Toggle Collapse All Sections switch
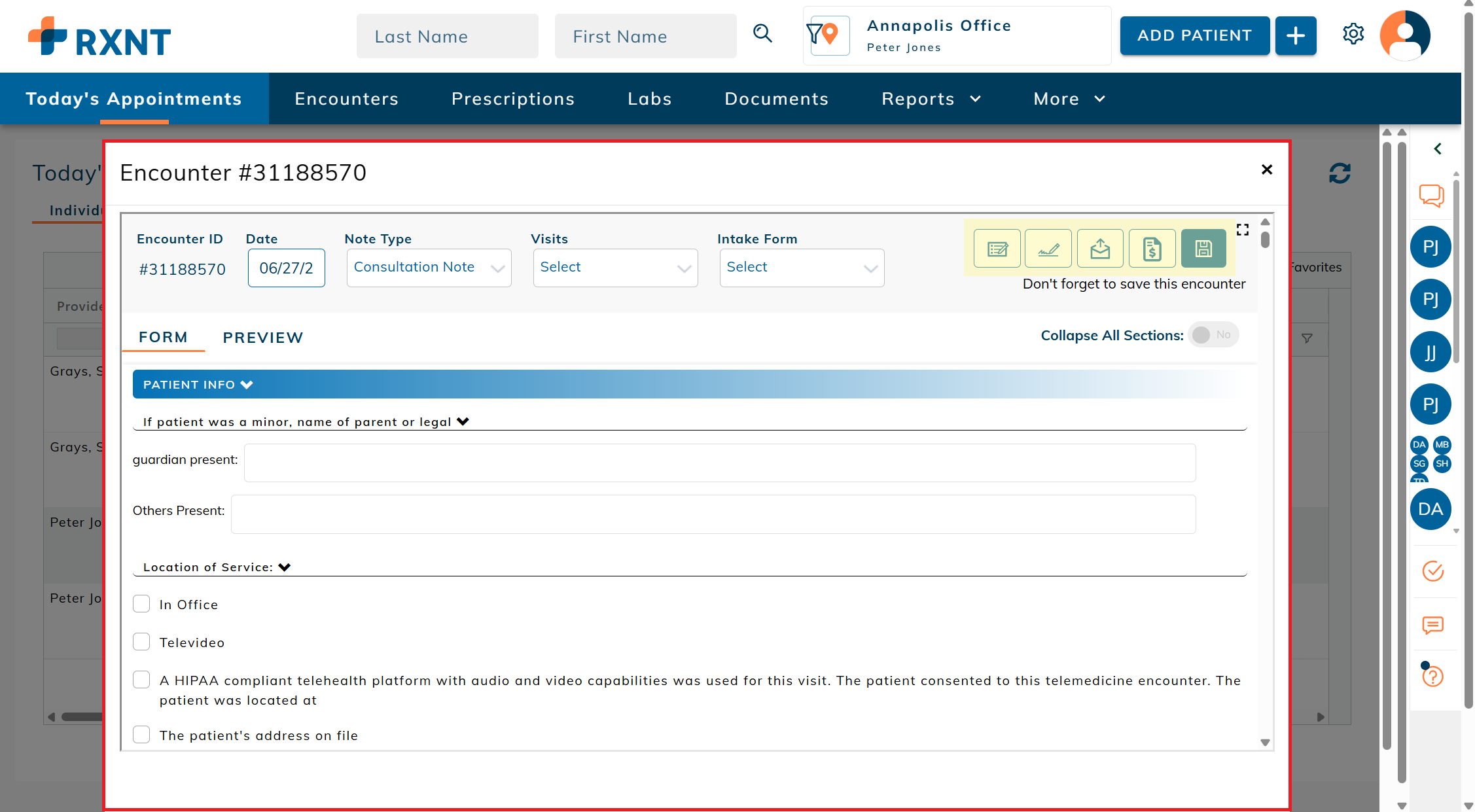 pyautogui.click(x=1213, y=335)
